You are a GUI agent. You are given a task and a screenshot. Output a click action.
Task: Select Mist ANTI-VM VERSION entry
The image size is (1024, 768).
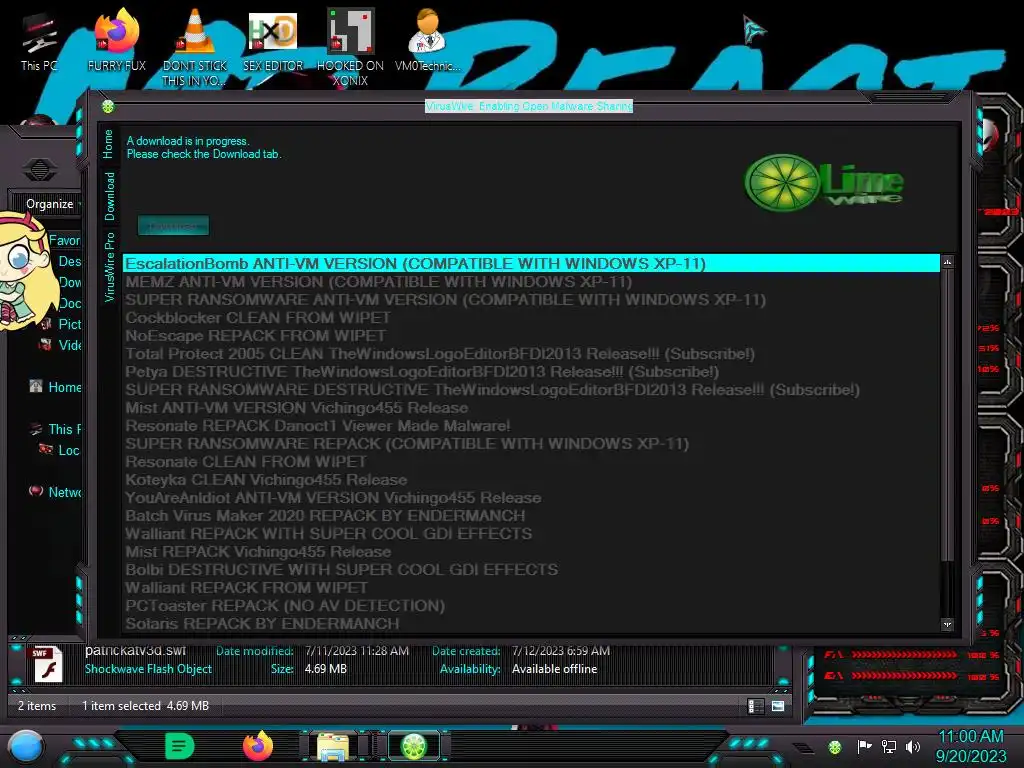coord(531,408)
